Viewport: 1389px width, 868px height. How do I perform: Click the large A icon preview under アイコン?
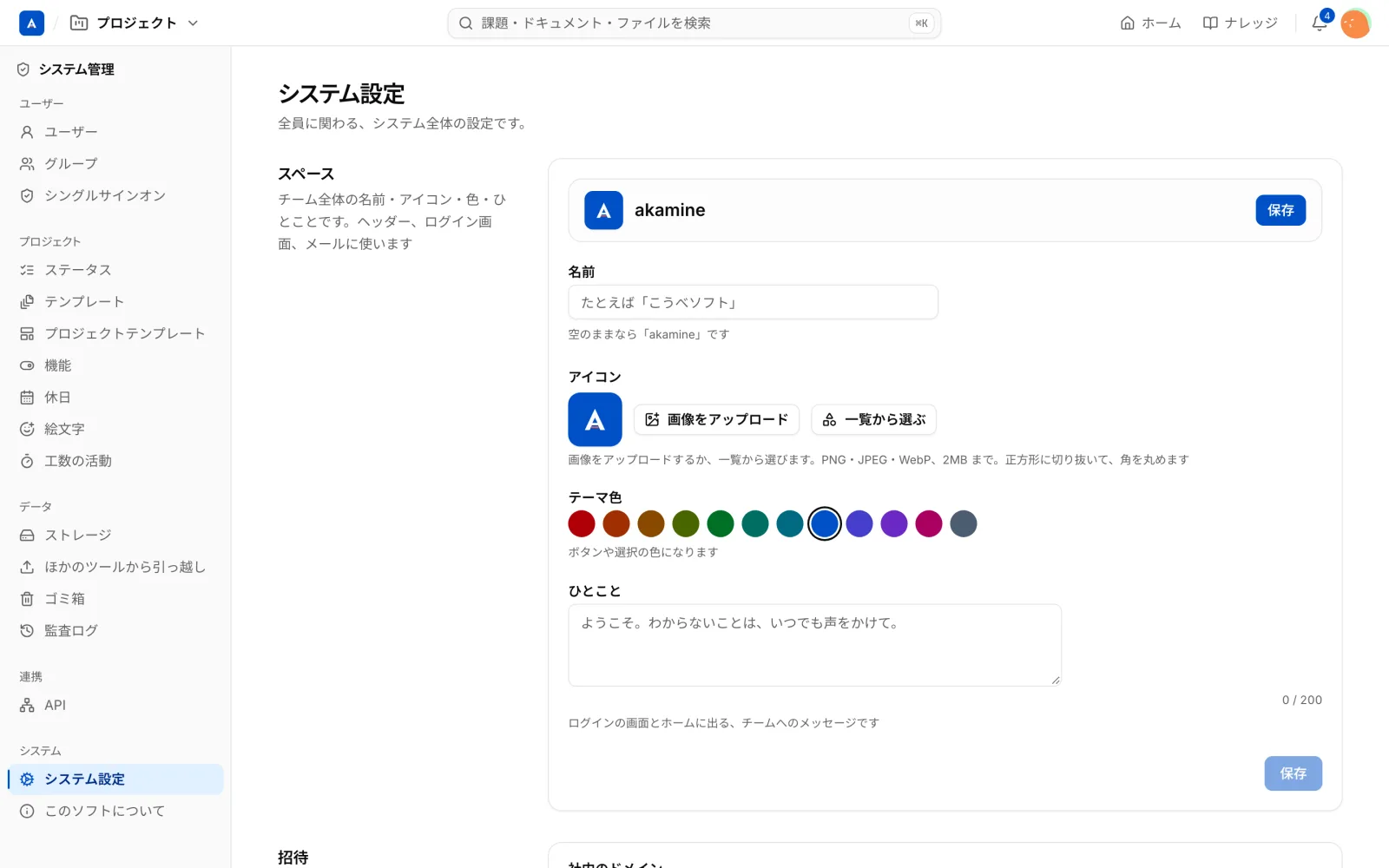[x=595, y=419]
